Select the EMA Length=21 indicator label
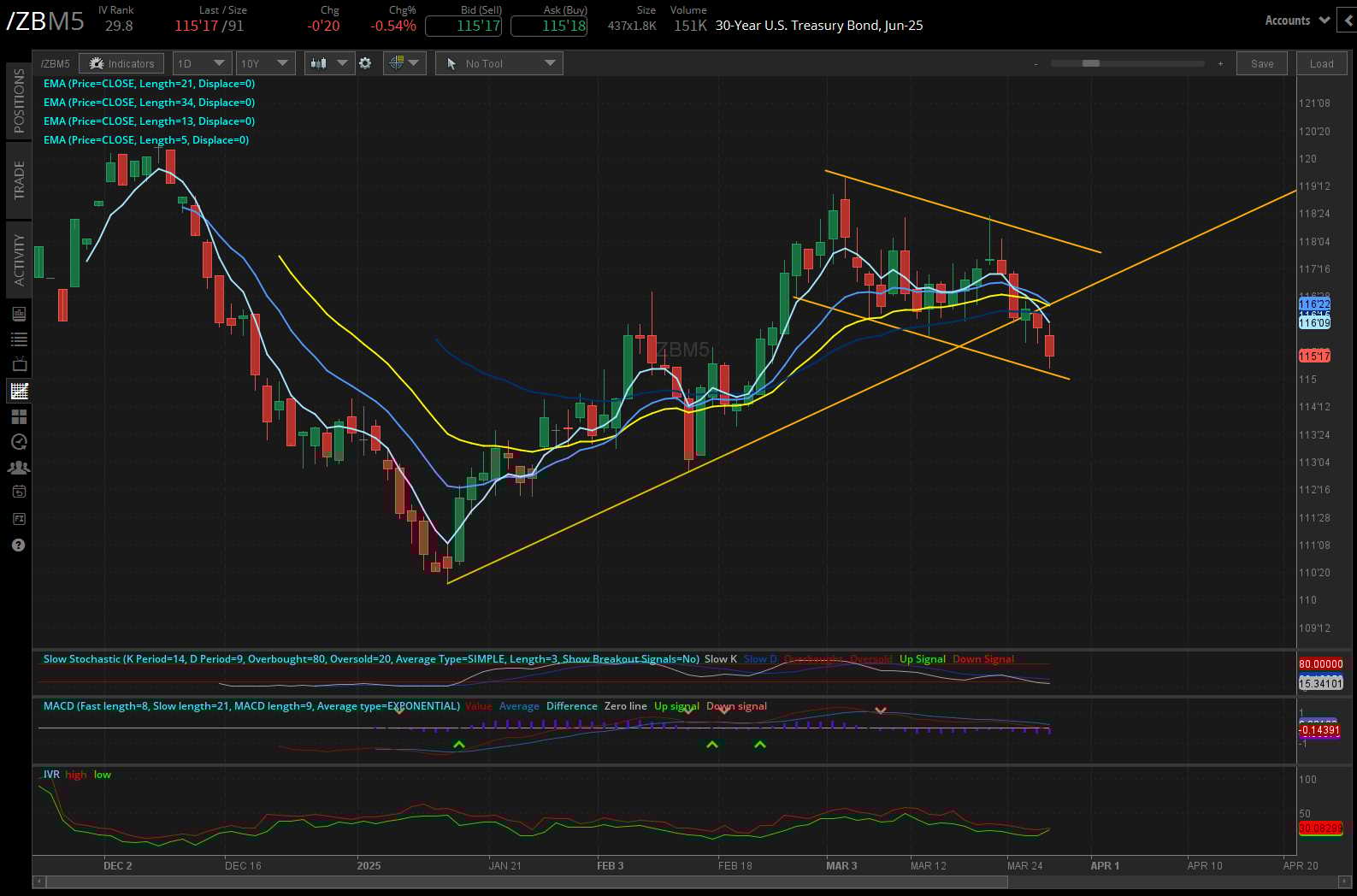The height and width of the screenshot is (896, 1357). point(149,84)
